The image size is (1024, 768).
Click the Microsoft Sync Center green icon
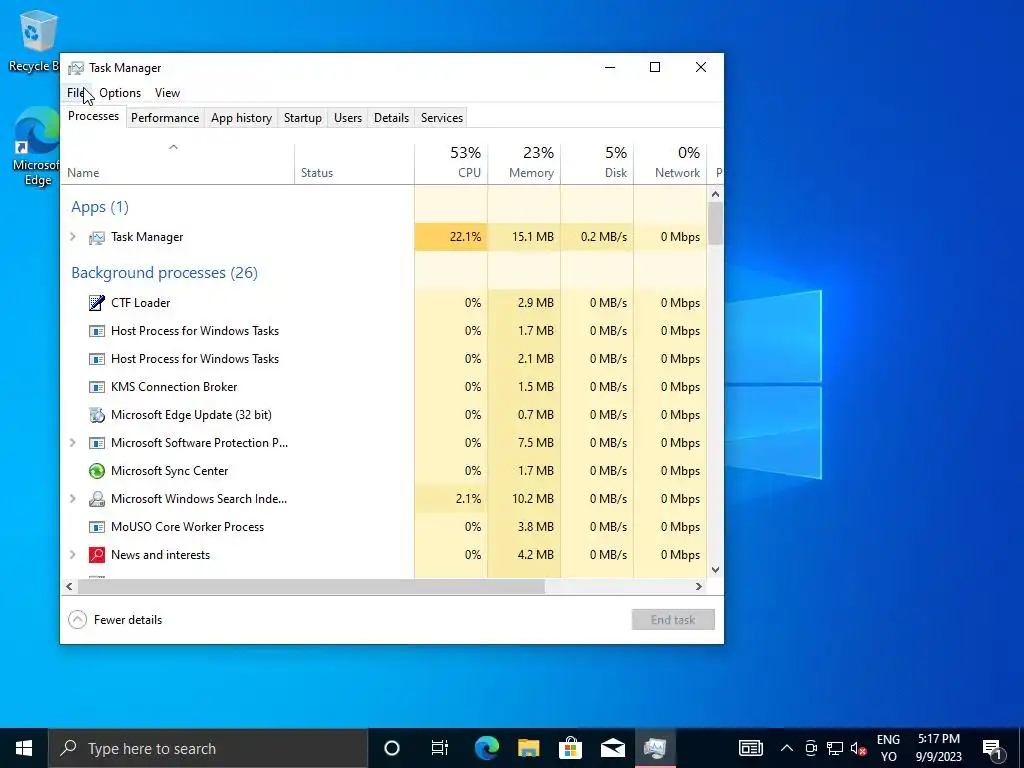97,471
